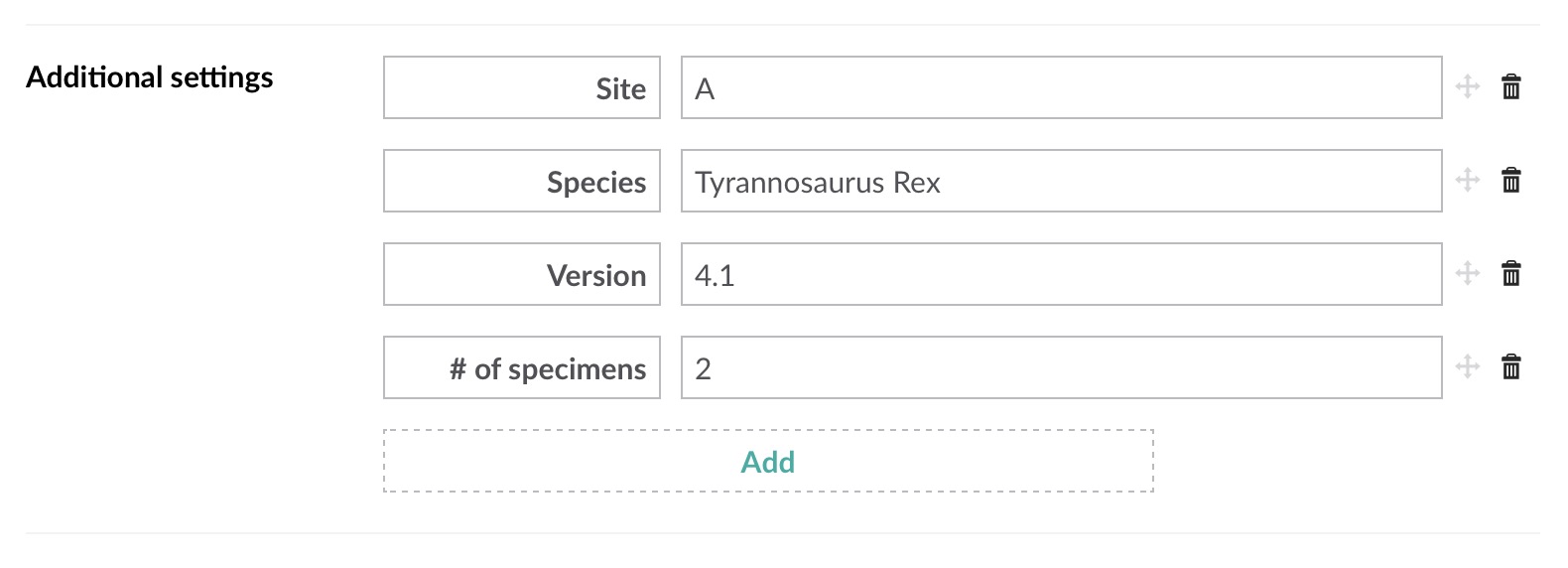Add a new additional setting
The image size is (1568, 568).
[x=768, y=462]
